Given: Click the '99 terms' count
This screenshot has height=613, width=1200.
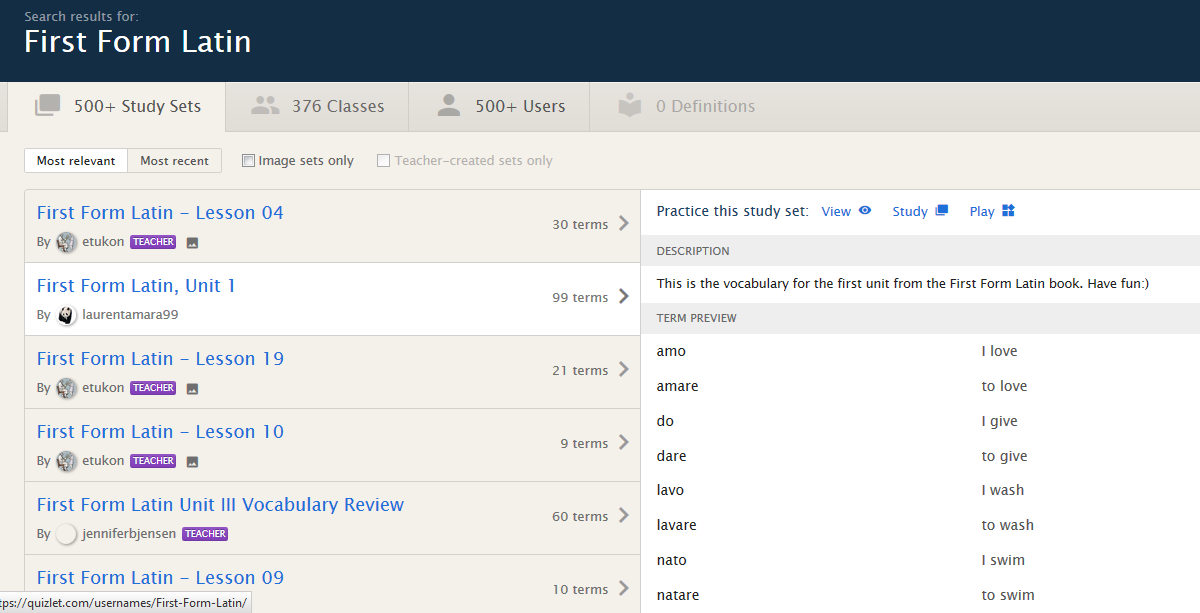Looking at the screenshot, I should (580, 297).
